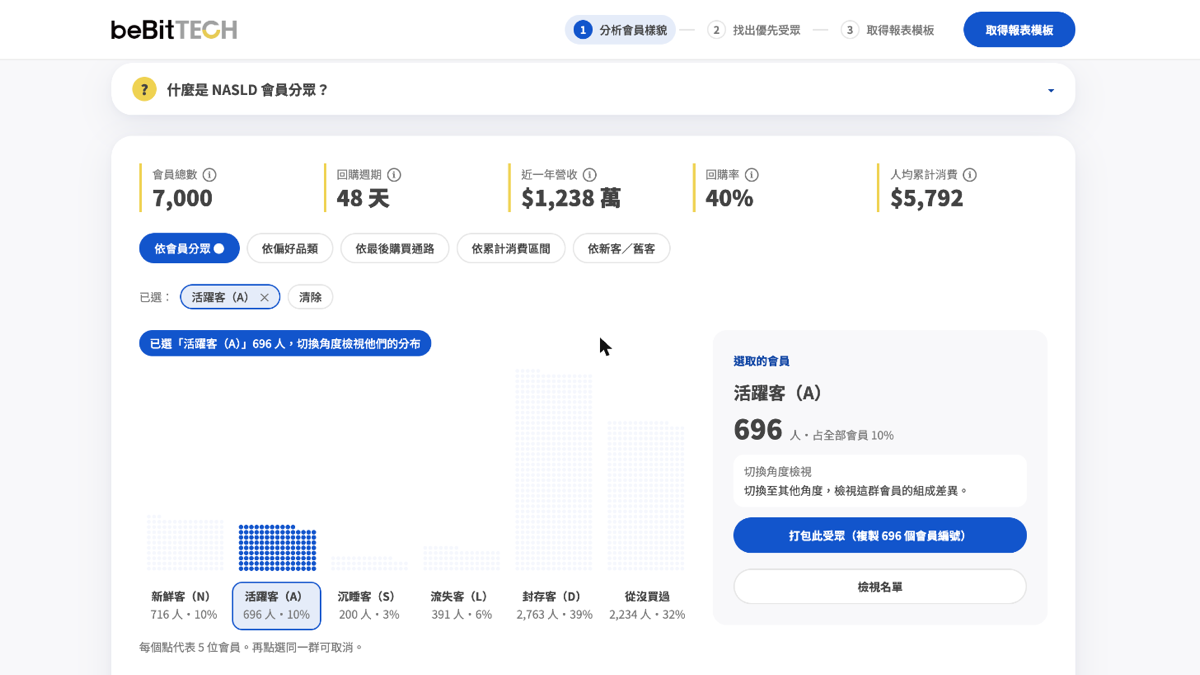Click 打包此受眾 copy 696 IDs button
Viewport: 1200px width, 675px height.
coord(880,535)
